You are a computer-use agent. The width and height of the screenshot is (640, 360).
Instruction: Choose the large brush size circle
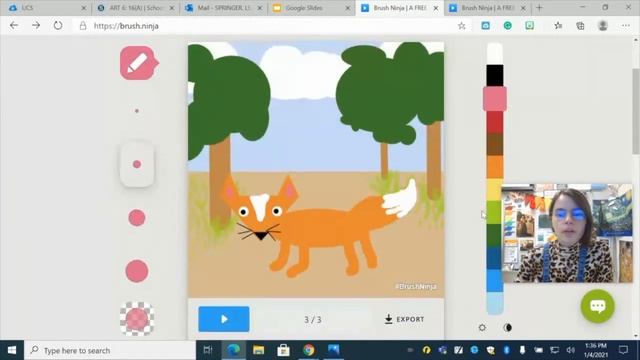(x=137, y=271)
